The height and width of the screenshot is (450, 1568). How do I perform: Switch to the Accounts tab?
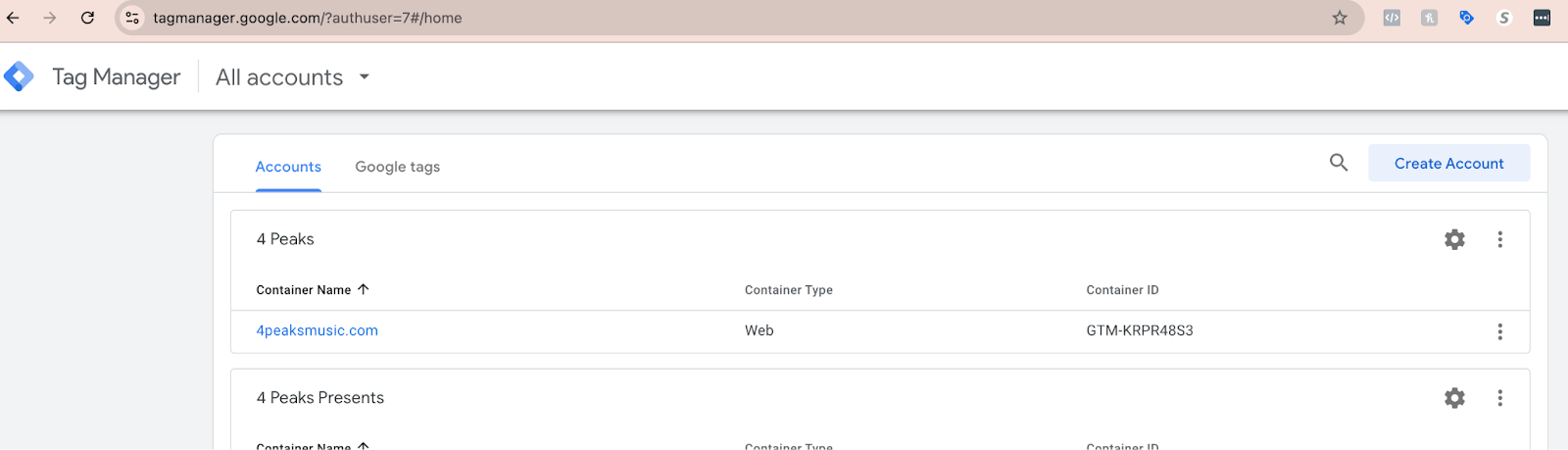[x=288, y=167]
